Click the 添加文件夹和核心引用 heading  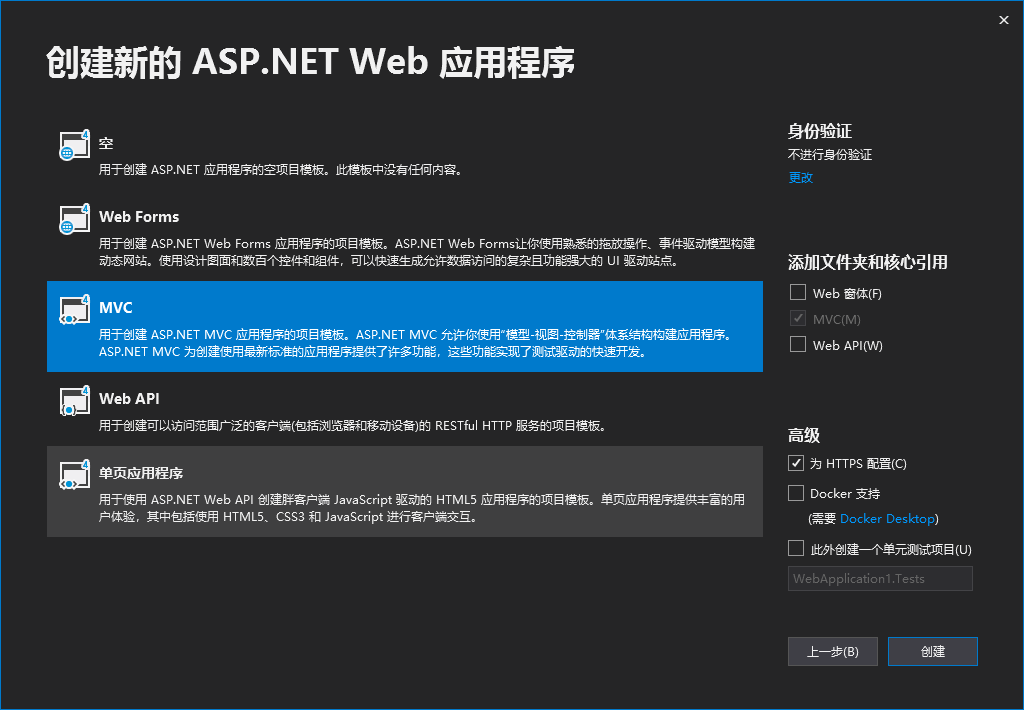pyautogui.click(x=867, y=263)
